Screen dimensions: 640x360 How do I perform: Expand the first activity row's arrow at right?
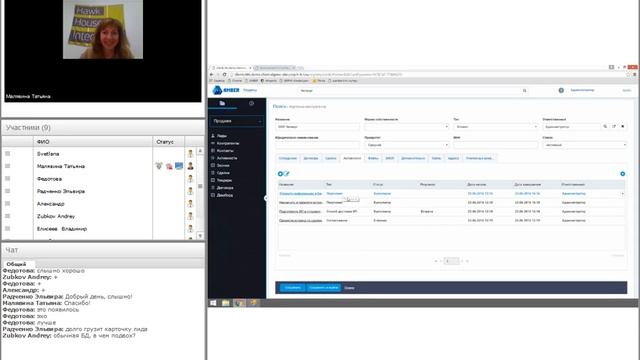pyautogui.click(x=622, y=194)
